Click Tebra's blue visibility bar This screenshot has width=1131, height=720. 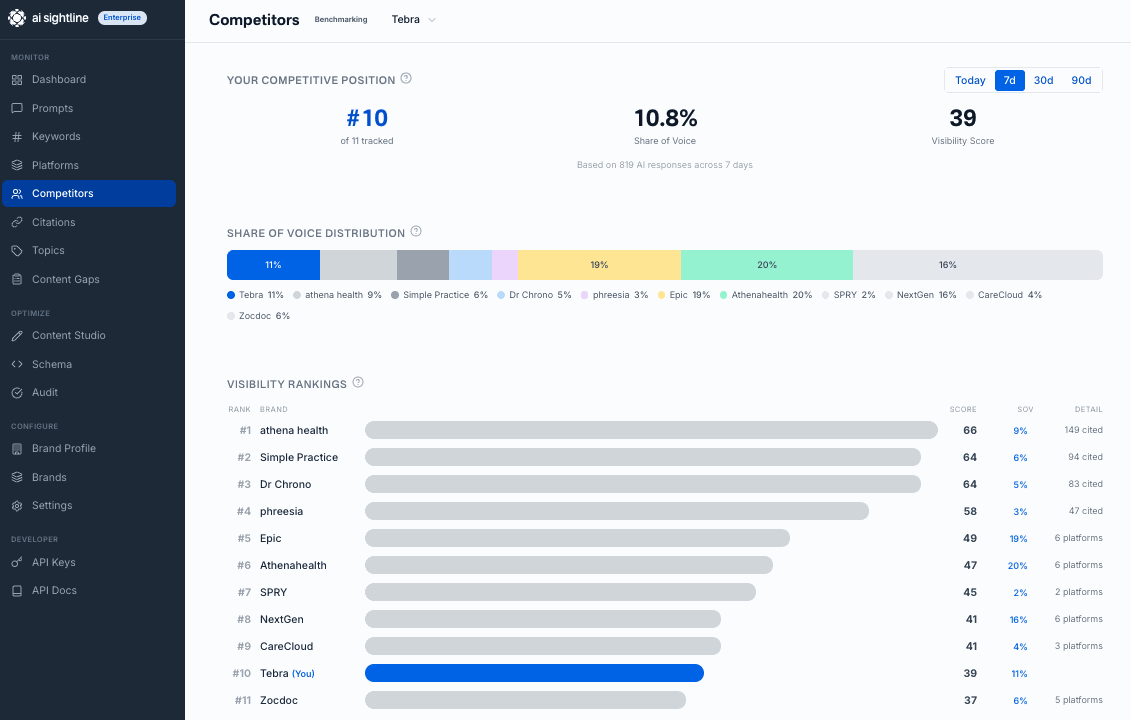[534, 673]
